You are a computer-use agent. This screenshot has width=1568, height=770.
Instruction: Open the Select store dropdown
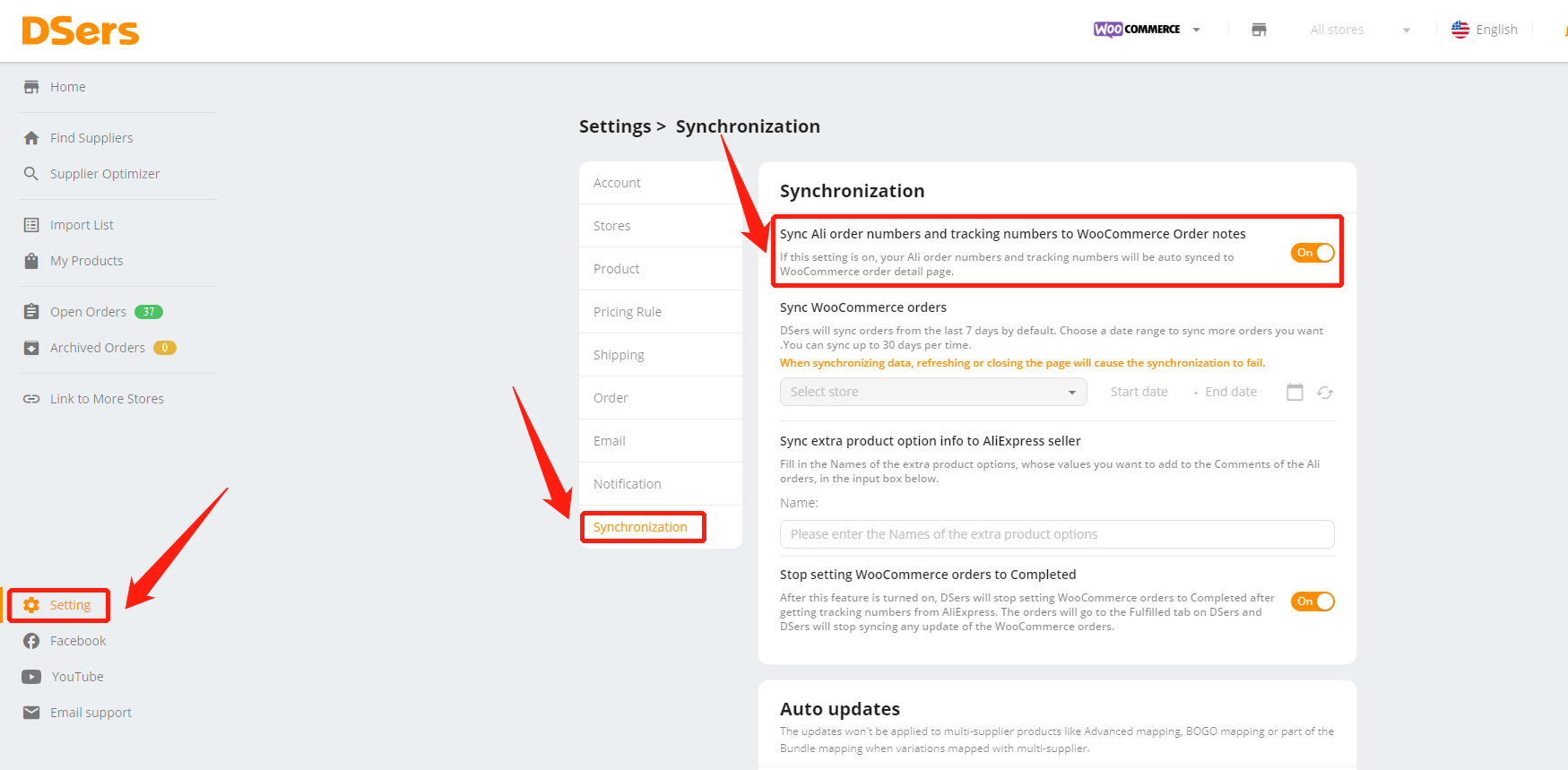click(933, 392)
